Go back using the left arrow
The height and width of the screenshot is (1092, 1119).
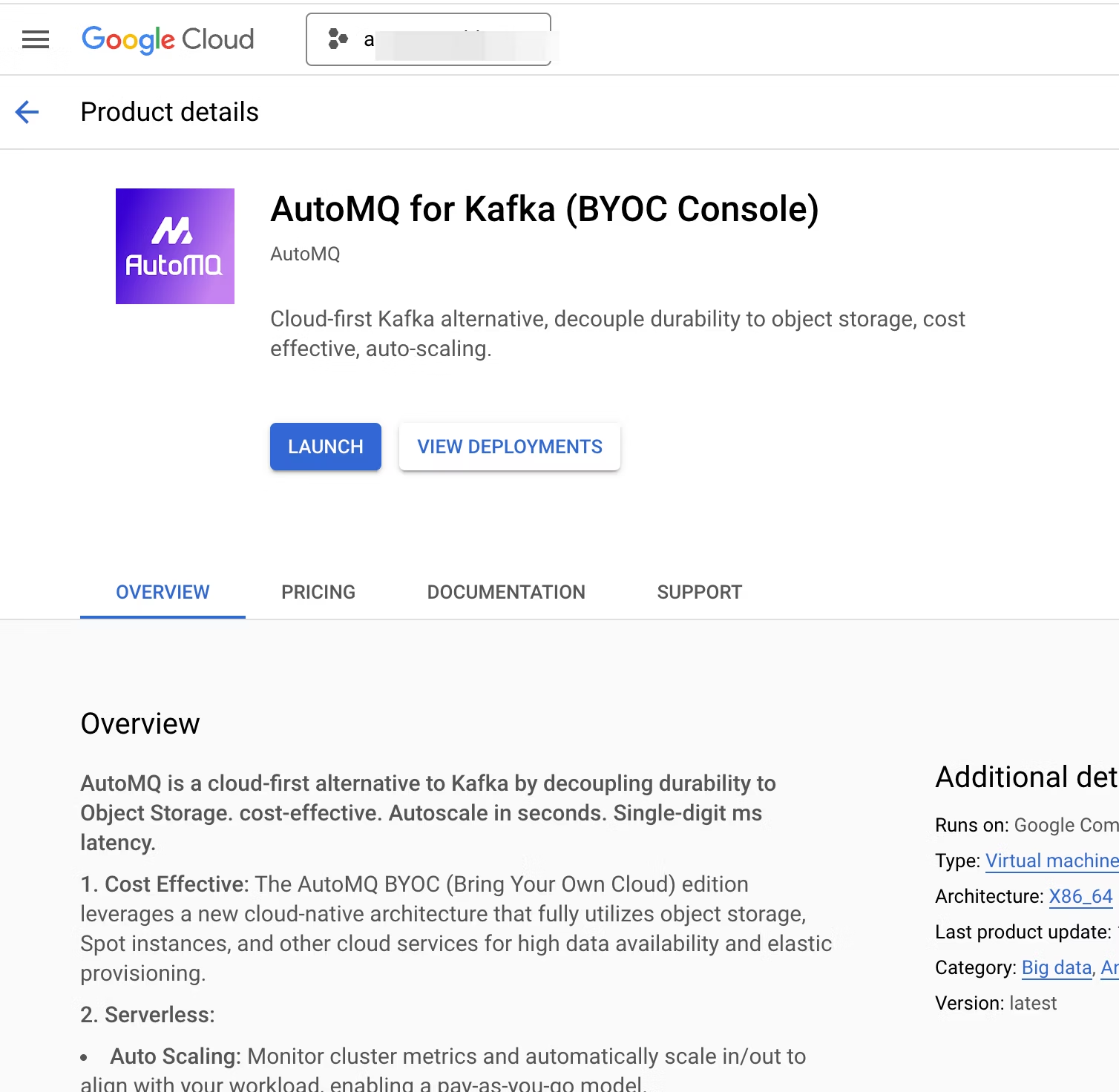click(27, 112)
